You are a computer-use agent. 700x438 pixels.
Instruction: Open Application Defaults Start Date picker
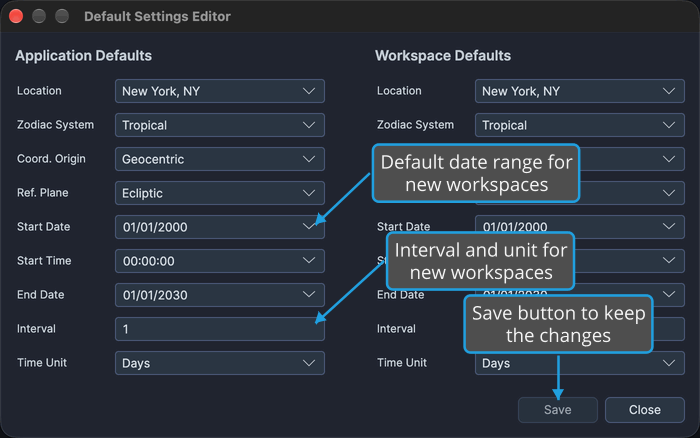[220, 227]
